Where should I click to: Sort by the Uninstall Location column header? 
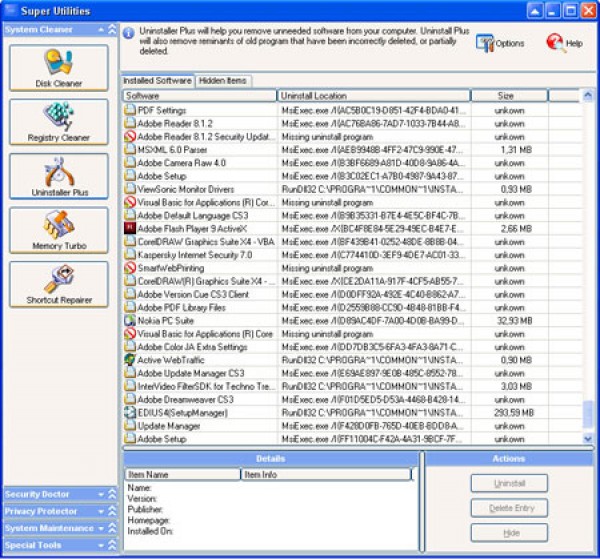373,96
